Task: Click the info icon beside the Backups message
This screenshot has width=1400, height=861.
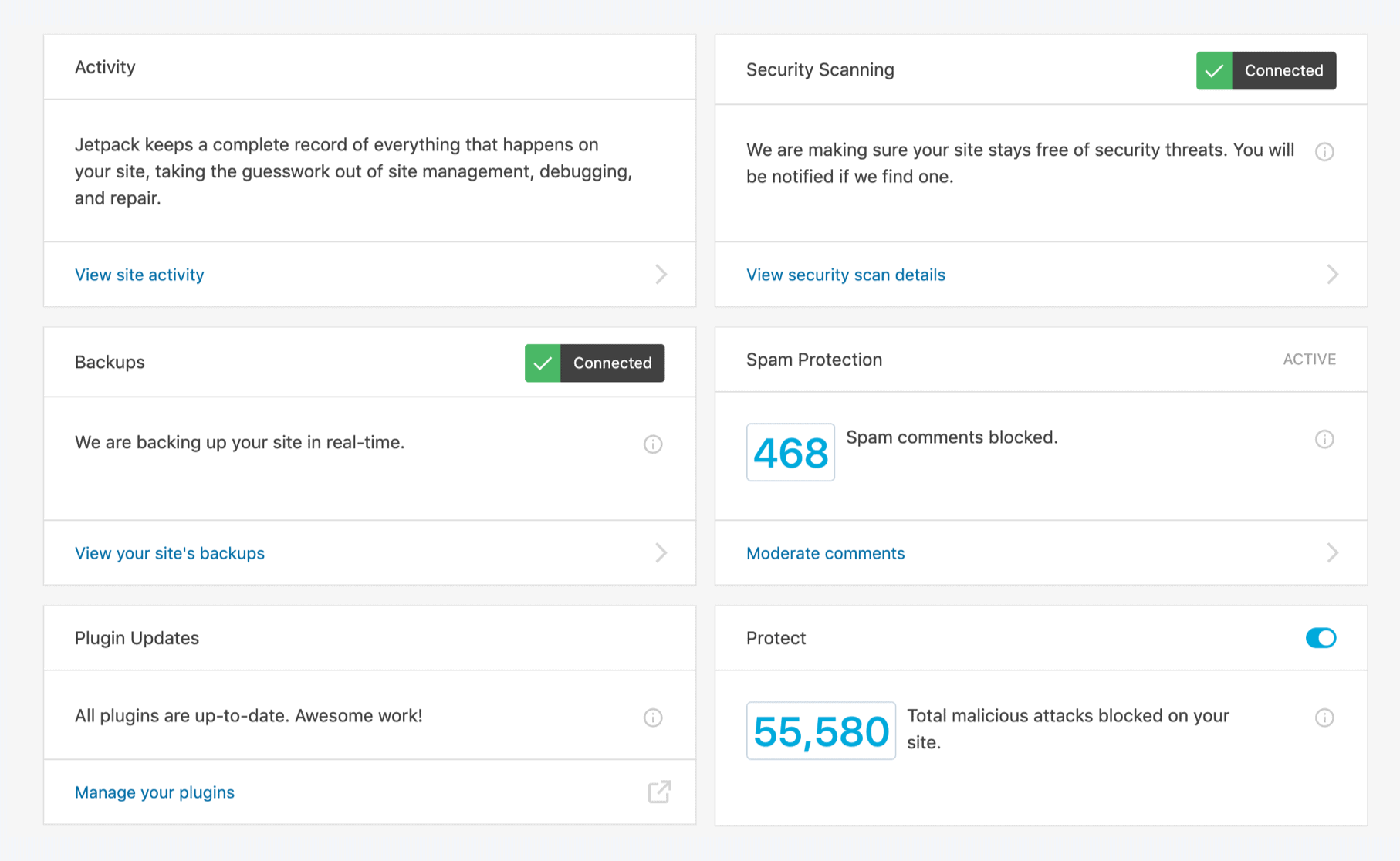Action: tap(653, 444)
